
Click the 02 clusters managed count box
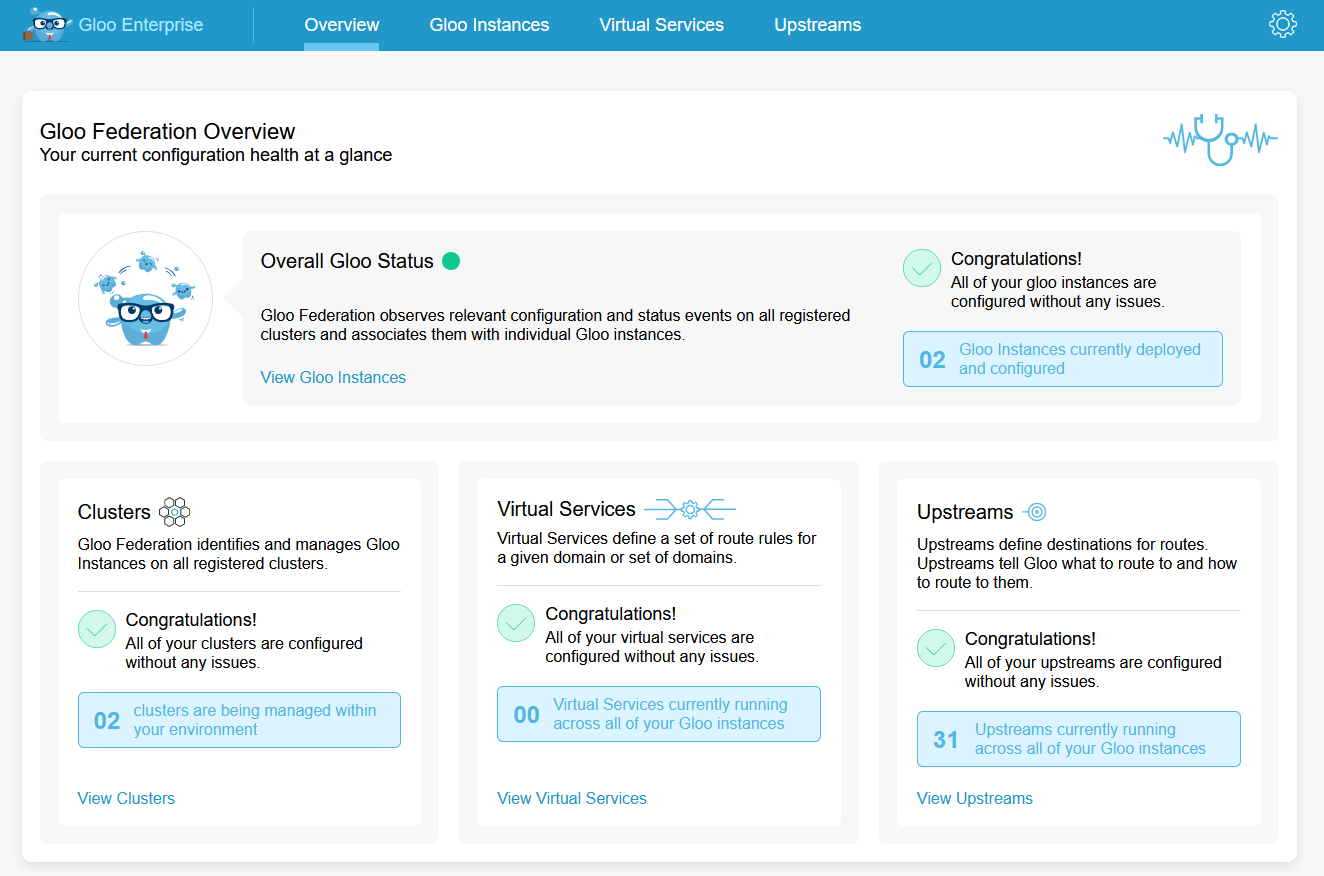point(239,720)
